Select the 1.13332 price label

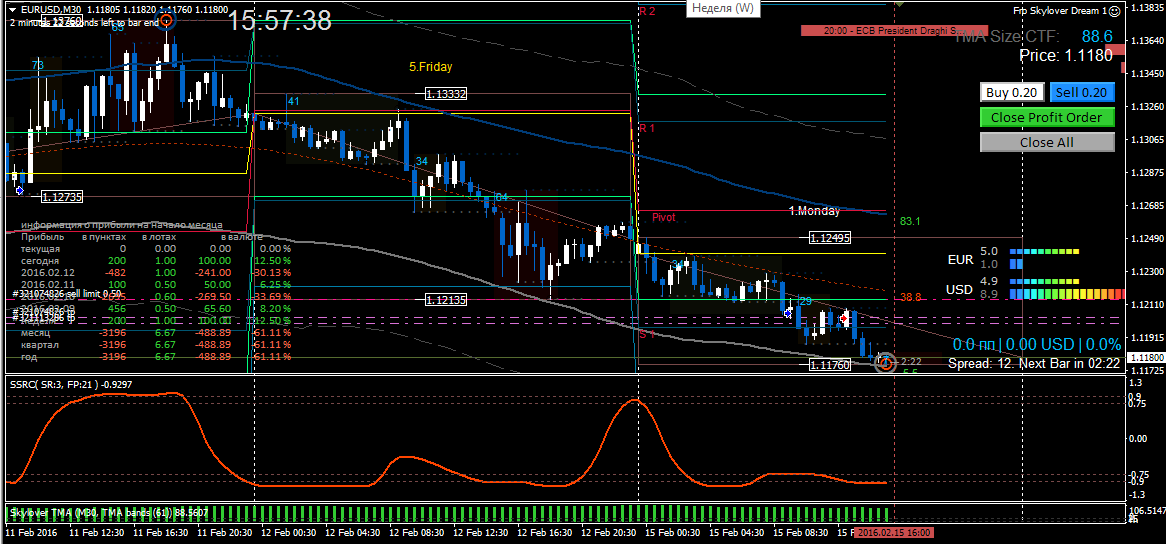point(446,94)
